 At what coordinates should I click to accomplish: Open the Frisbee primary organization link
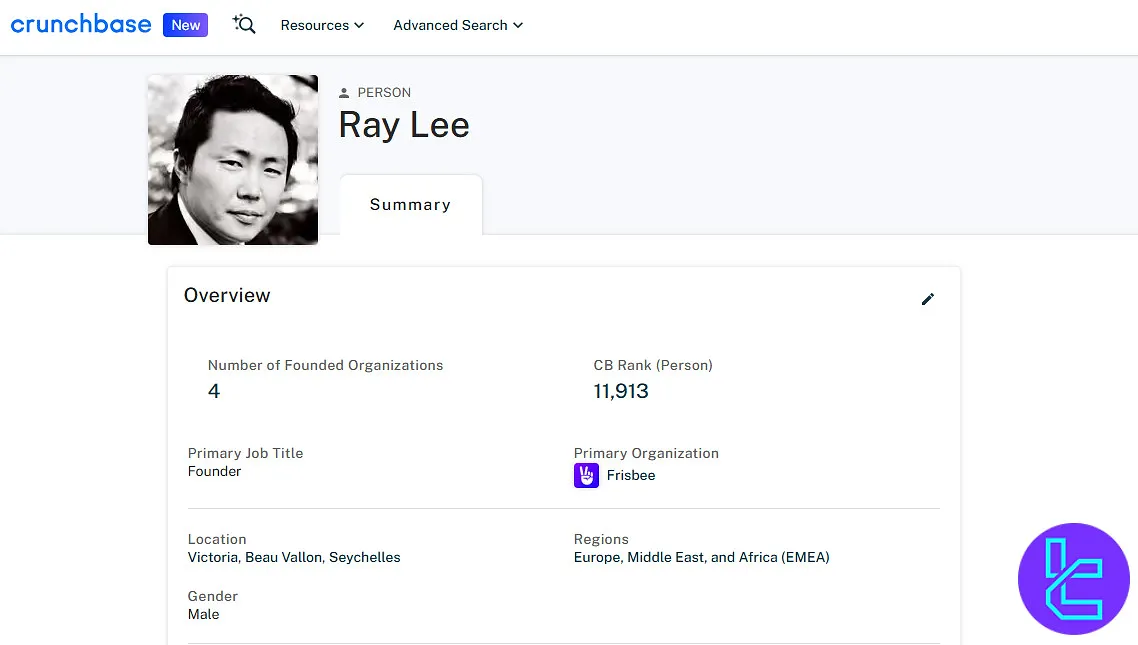(631, 476)
